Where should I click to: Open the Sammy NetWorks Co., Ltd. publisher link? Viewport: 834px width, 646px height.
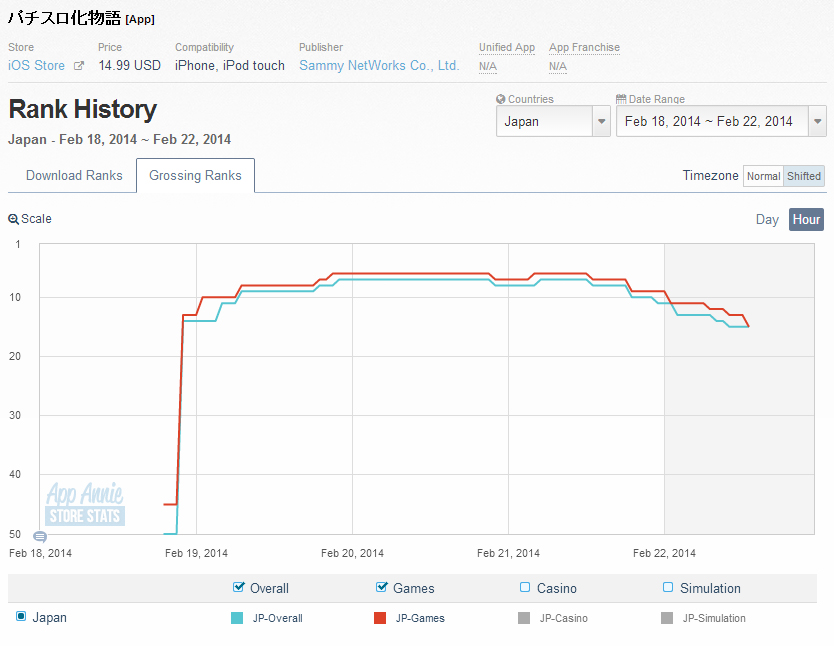click(x=379, y=65)
